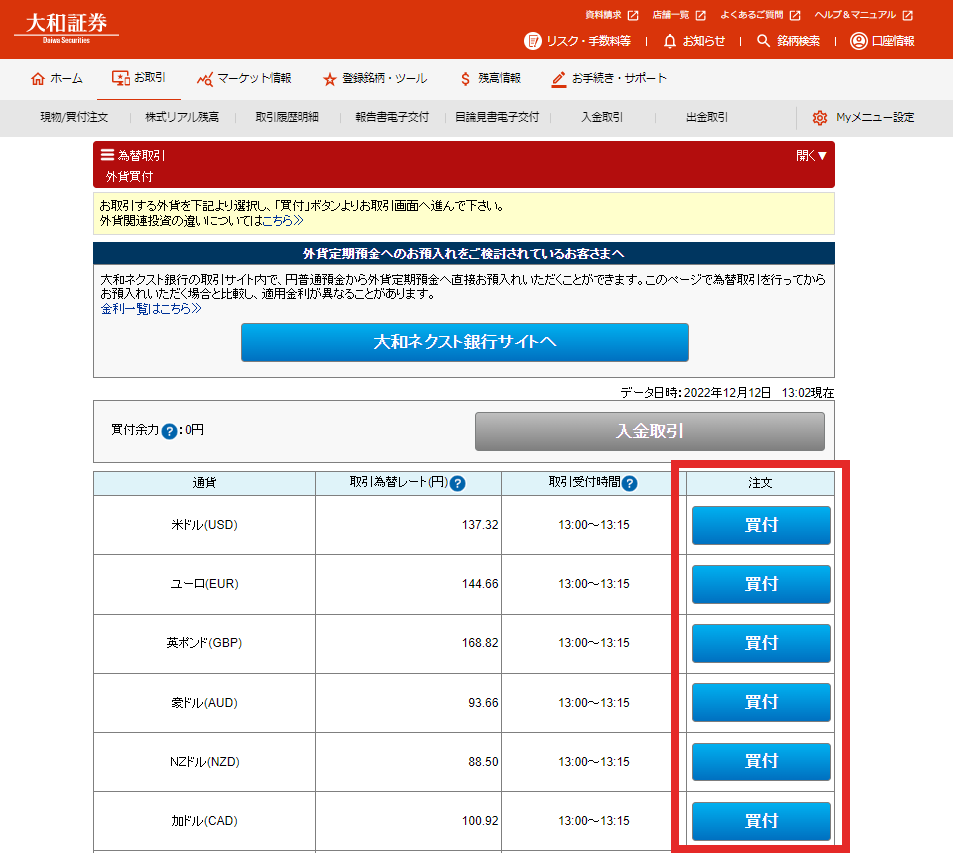953x853 pixels.
Task: Click the お知らせ bell icon
Action: tap(670, 41)
